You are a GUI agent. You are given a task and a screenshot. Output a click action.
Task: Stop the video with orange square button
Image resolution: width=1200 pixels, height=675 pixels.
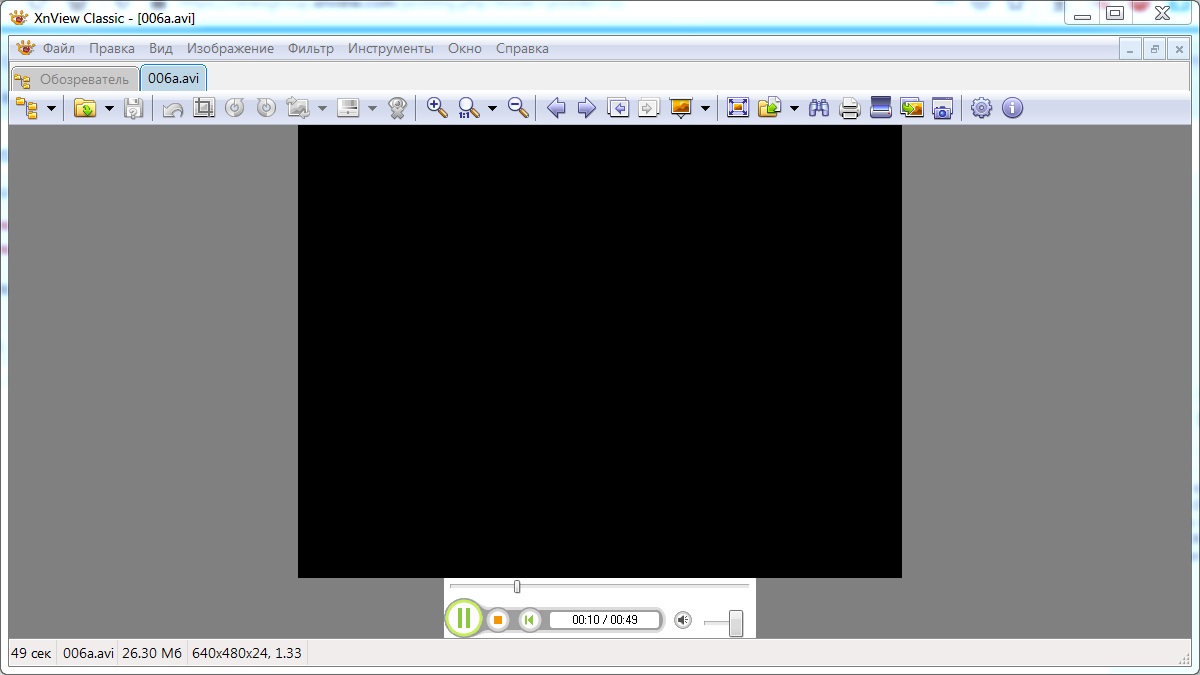(498, 620)
